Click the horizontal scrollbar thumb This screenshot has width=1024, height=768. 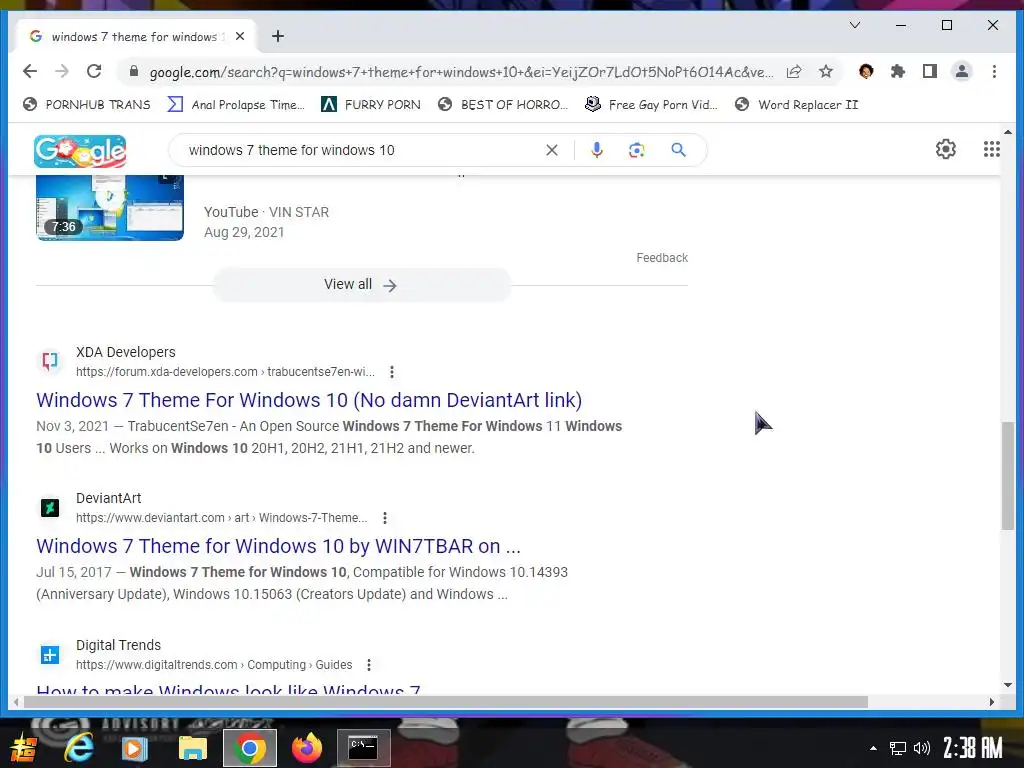coord(446,702)
